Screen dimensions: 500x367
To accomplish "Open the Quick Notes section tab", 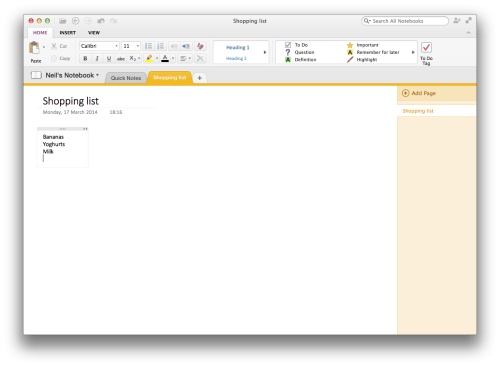I will tap(126, 78).
